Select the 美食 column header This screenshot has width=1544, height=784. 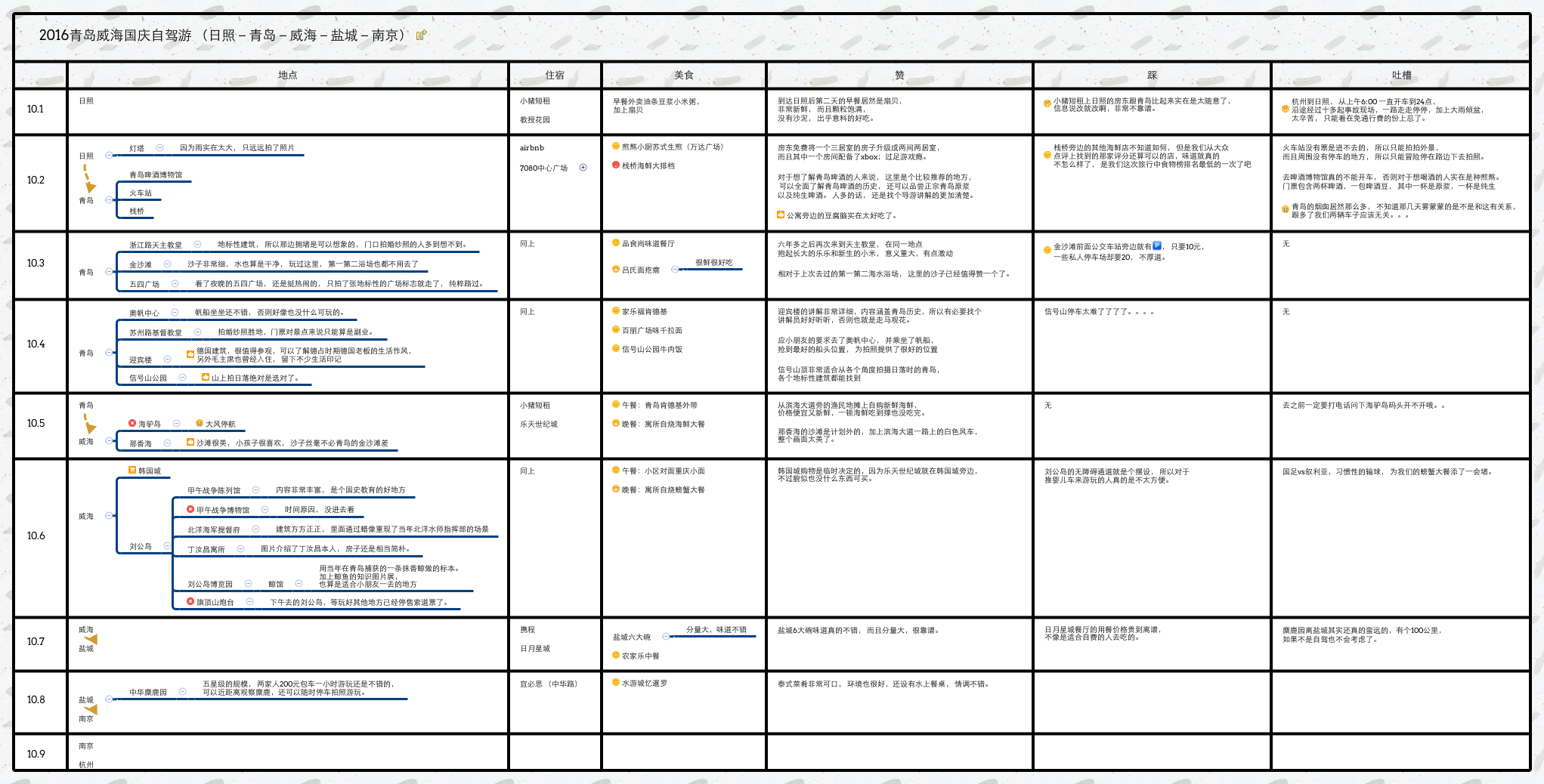[x=683, y=75]
